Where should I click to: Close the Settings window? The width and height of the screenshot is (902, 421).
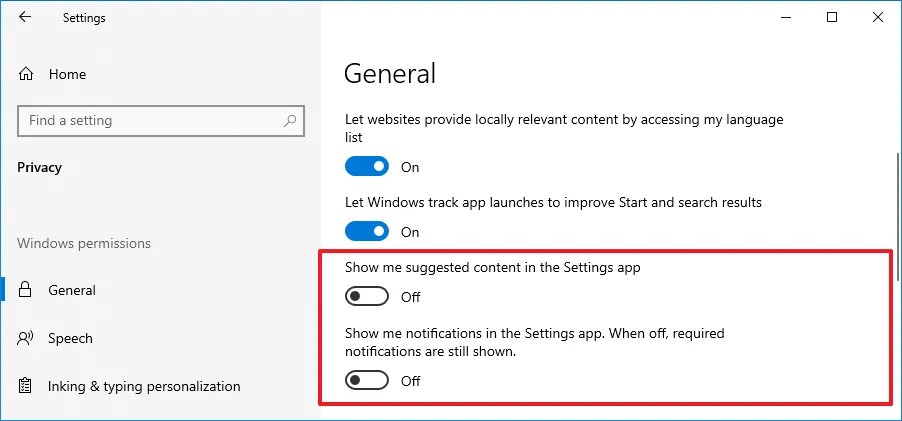(878, 18)
